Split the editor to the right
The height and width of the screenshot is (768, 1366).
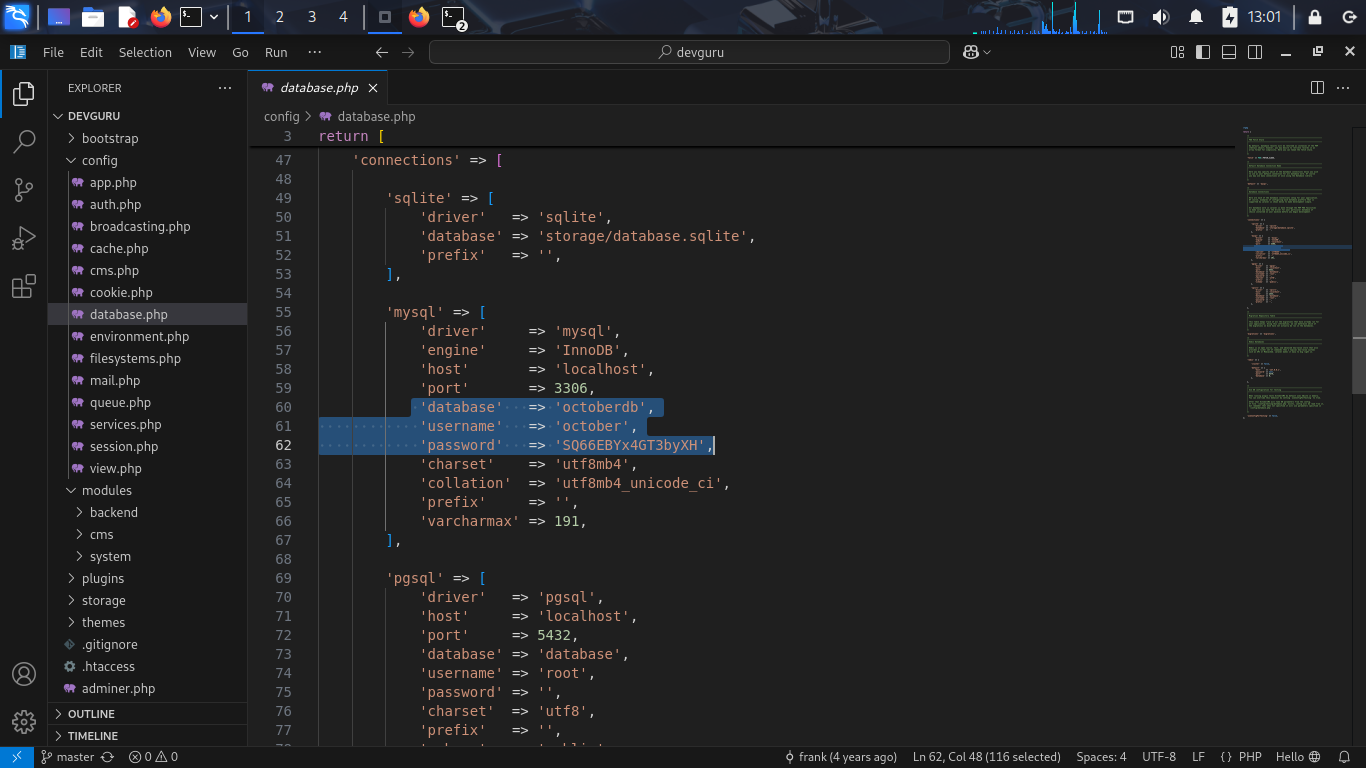(x=1317, y=88)
